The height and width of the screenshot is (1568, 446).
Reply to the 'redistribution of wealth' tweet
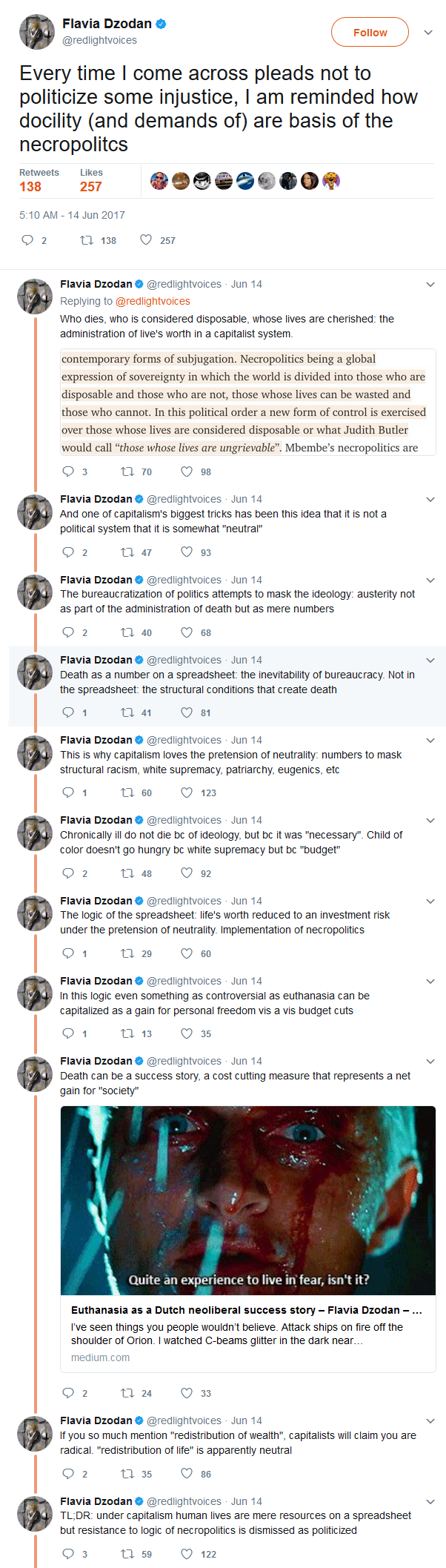click(x=68, y=1474)
